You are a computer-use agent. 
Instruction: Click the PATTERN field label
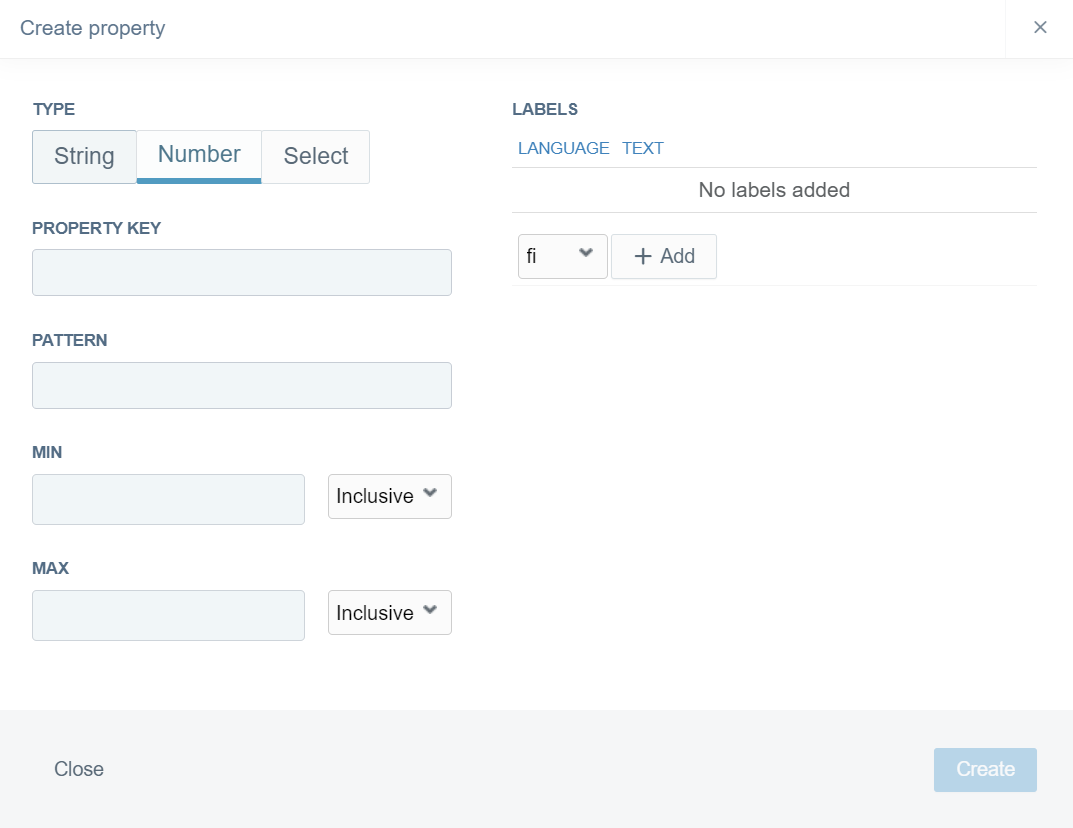click(70, 341)
